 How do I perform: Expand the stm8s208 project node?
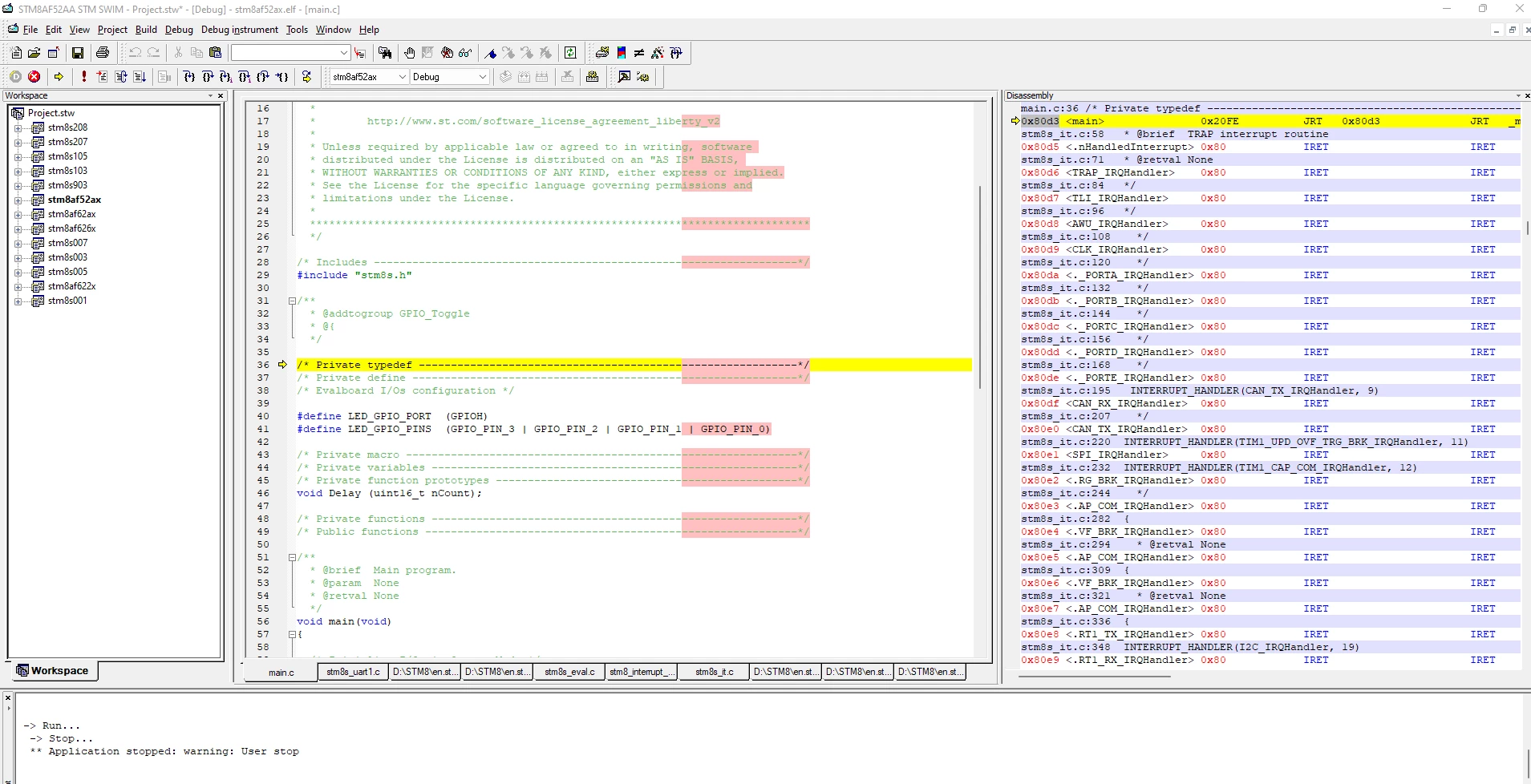[x=18, y=127]
